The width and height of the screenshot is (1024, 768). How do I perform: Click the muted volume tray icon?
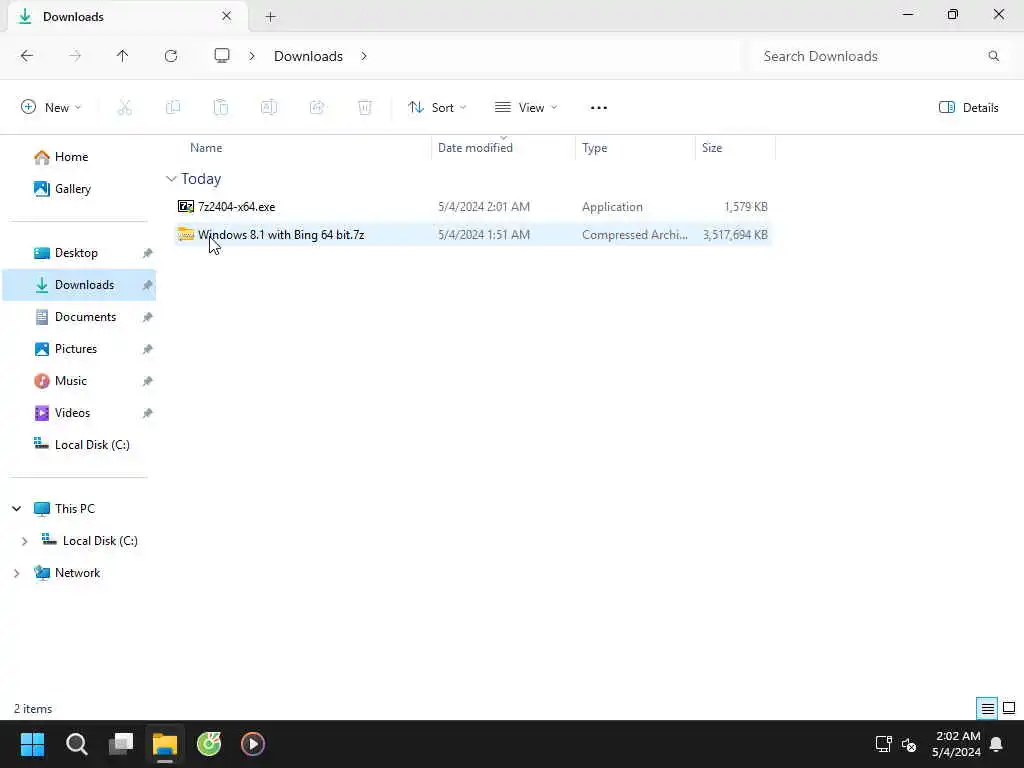pos(909,744)
